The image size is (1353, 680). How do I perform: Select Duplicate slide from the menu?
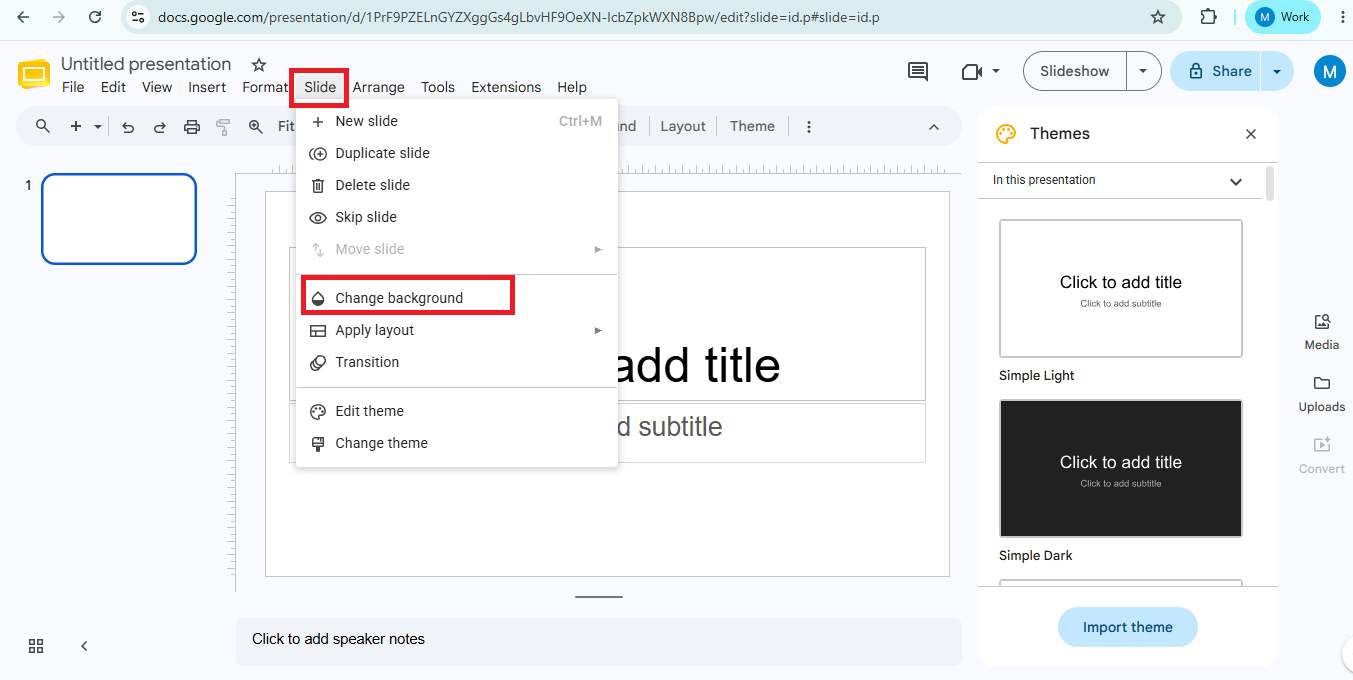[x=457, y=153]
